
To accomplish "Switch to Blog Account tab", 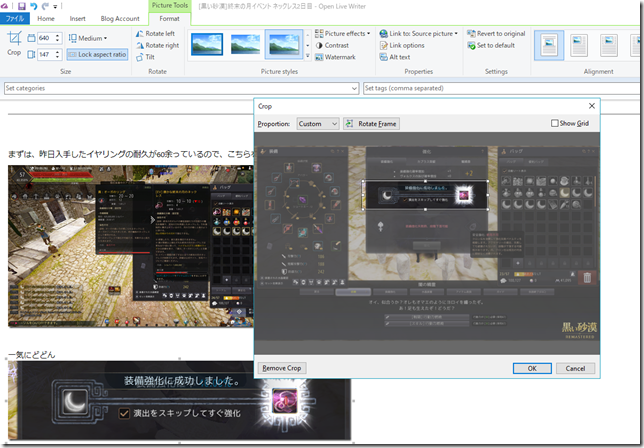I will (120, 18).
